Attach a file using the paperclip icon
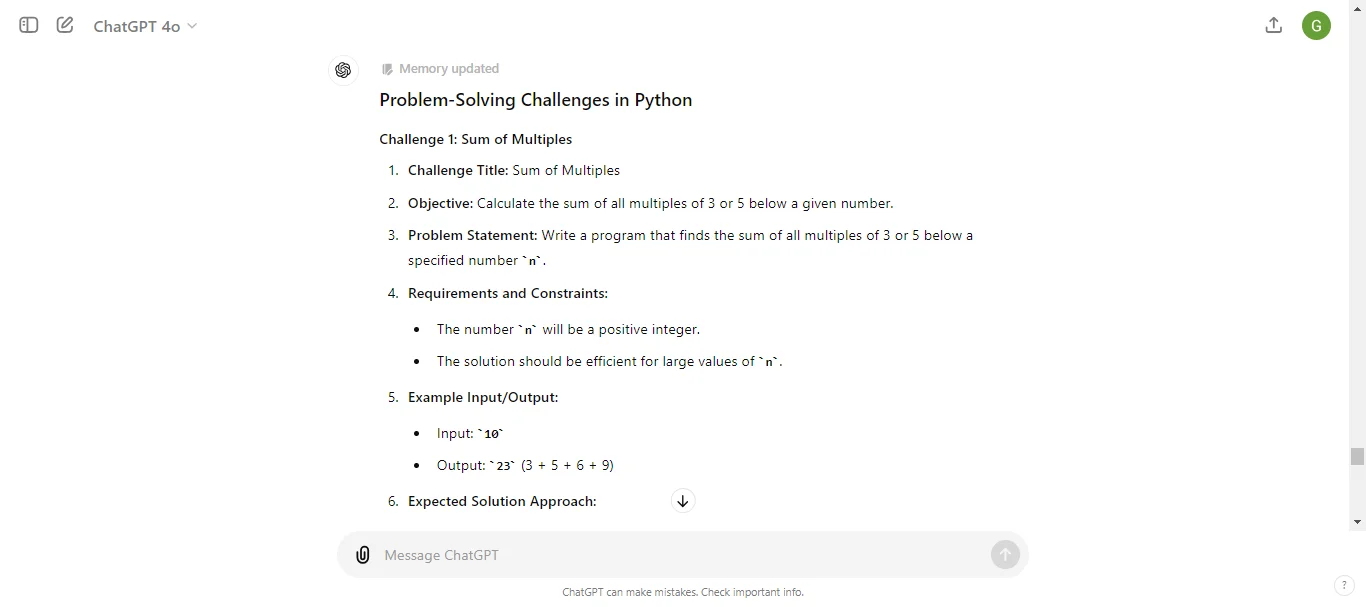Viewport: 1366px width, 607px height. tap(362, 555)
